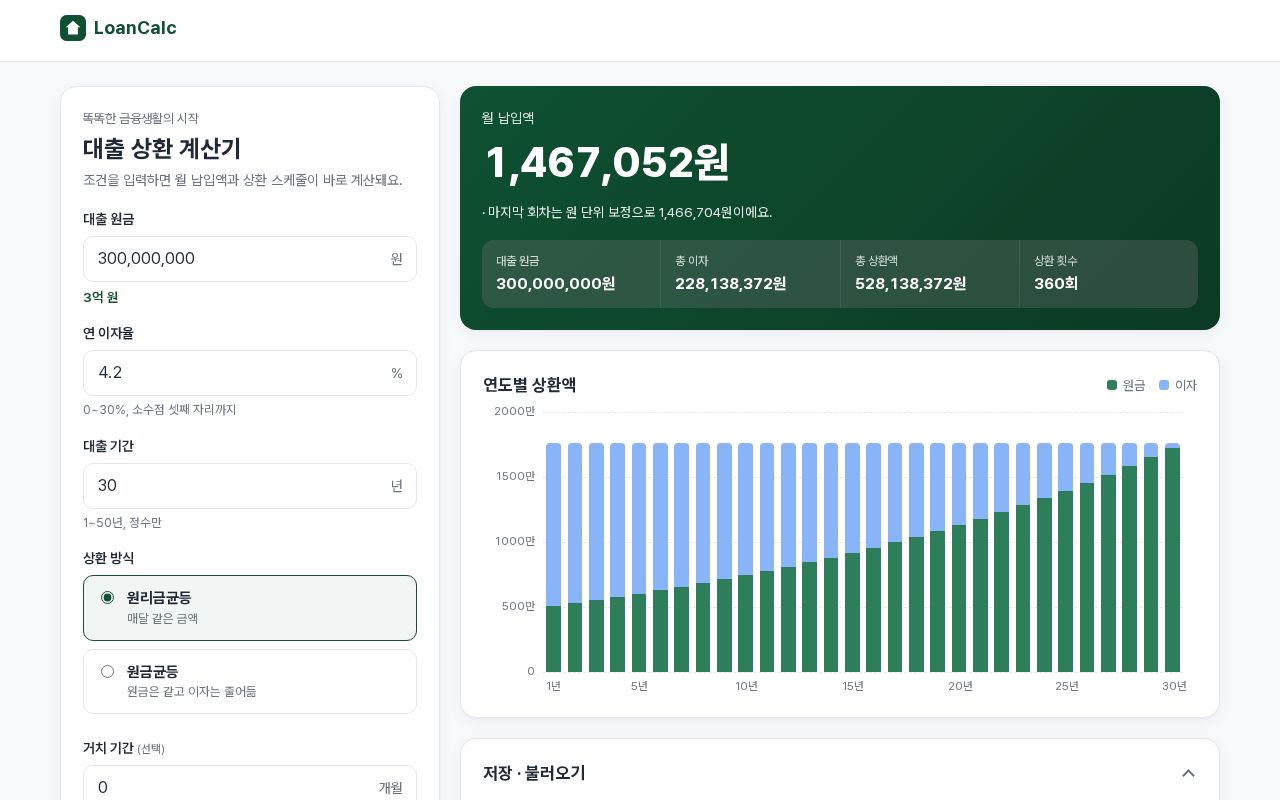
Task: Click the hint 1~50년, 정수만
Action: coord(122,523)
